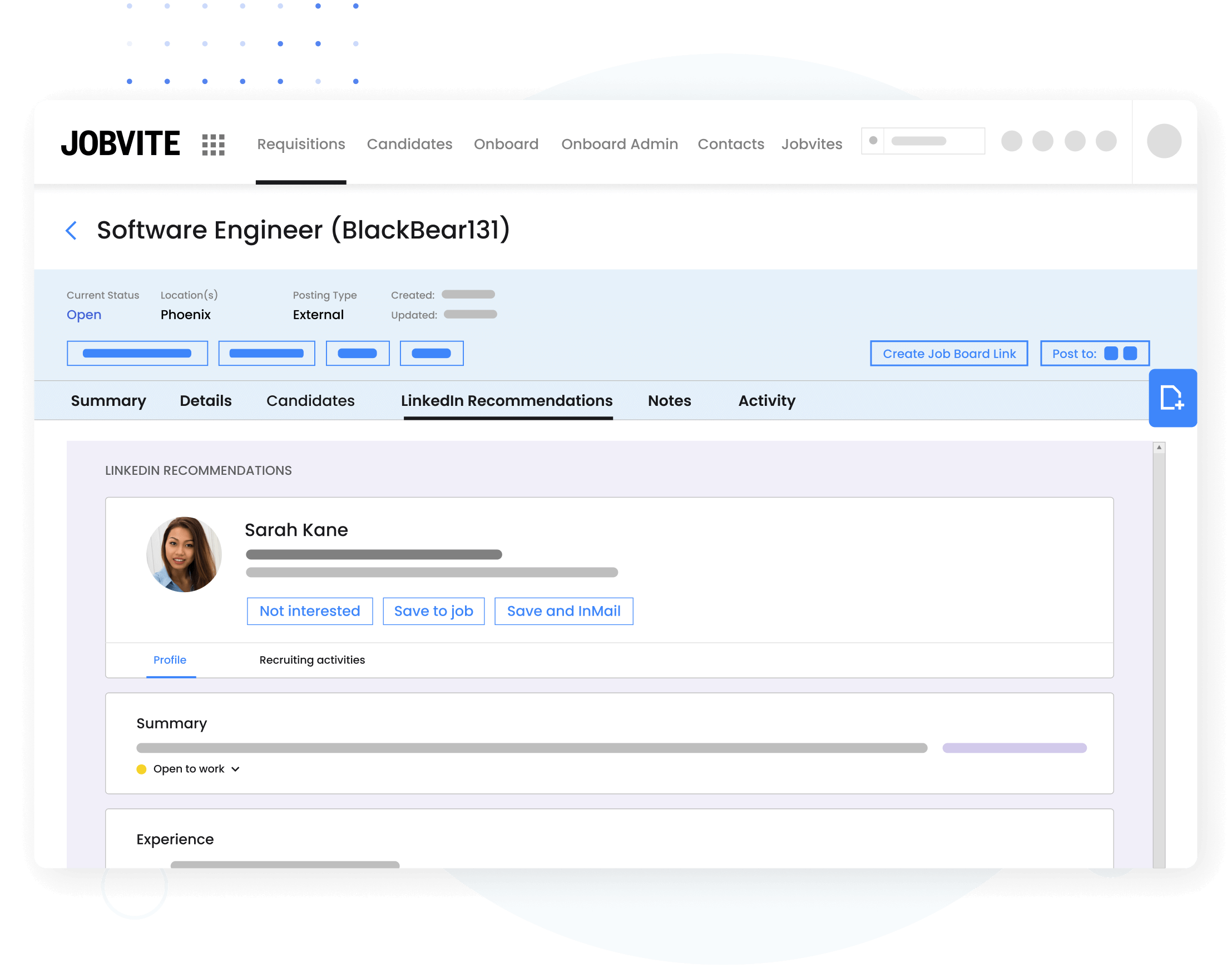
Task: Click the Not interested button
Action: 310,611
